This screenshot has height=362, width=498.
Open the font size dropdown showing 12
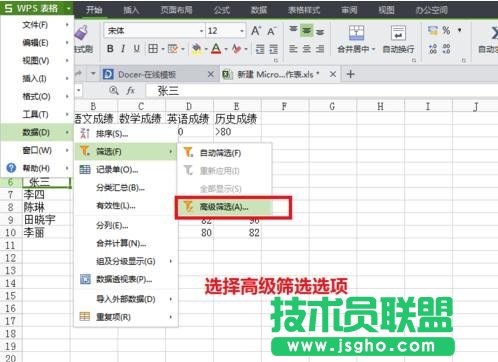click(242, 31)
